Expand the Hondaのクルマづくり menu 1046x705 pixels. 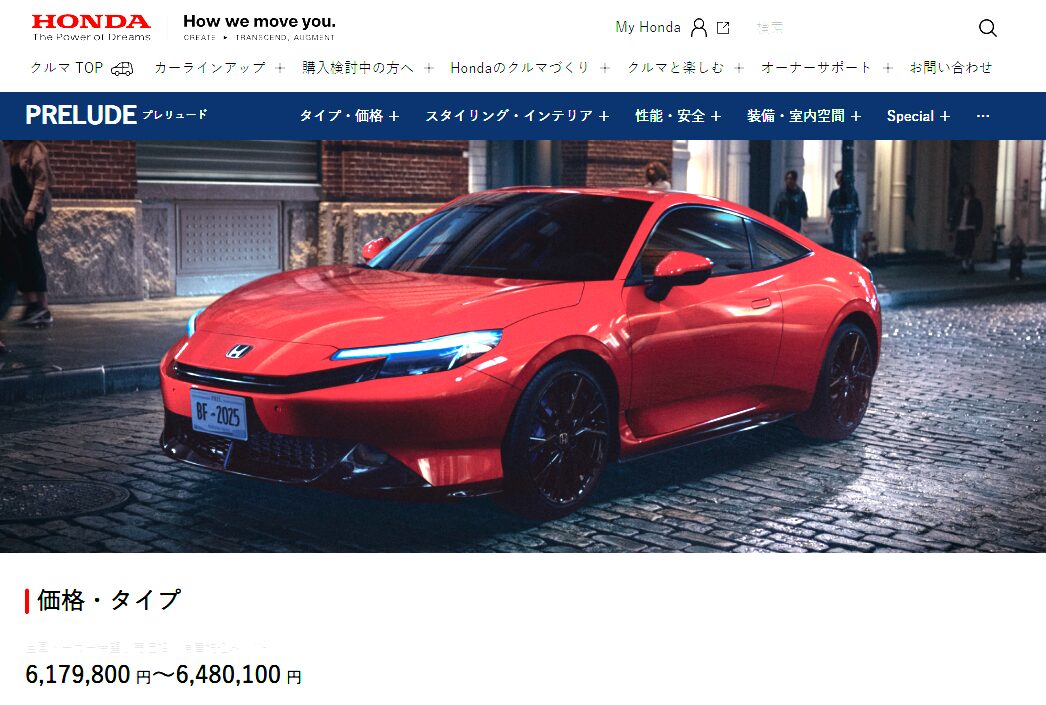(x=530, y=67)
